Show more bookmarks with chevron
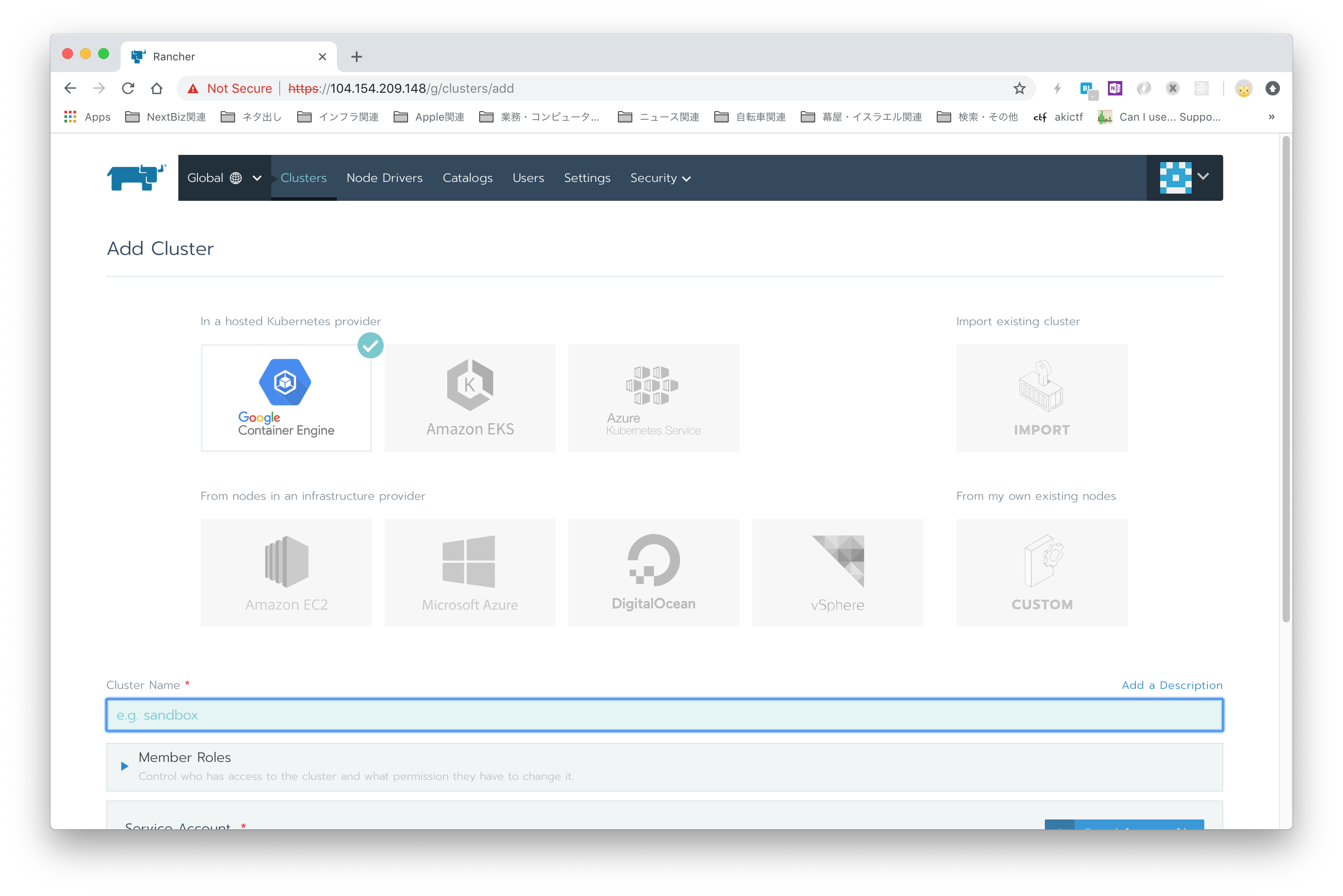Viewport: 1343px width, 896px height. [x=1271, y=117]
